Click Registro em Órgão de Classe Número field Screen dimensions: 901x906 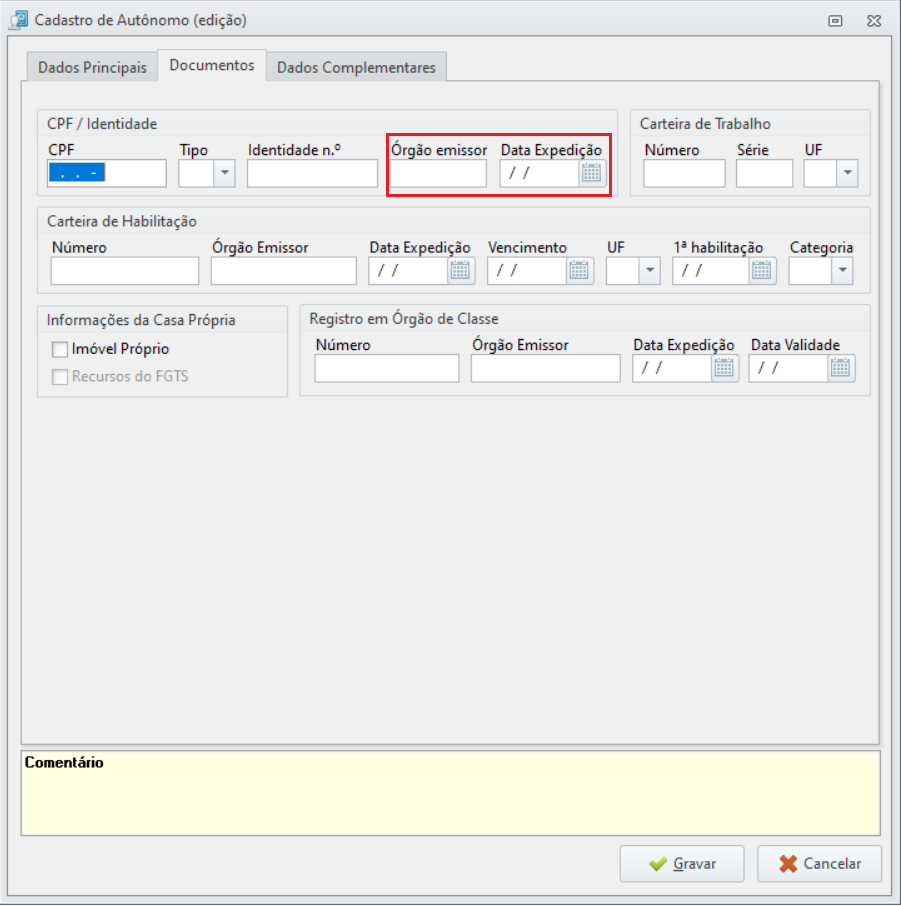point(387,368)
